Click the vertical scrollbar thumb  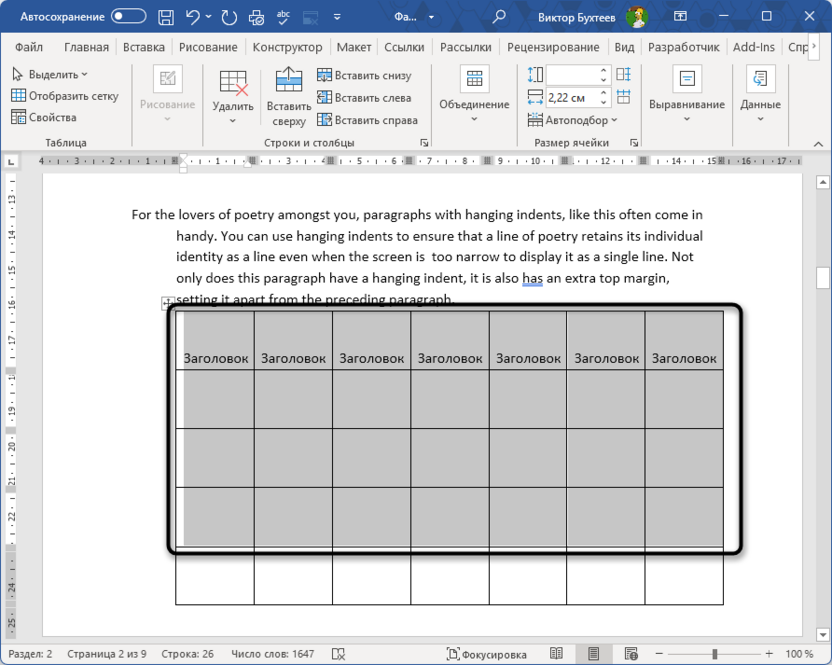click(x=822, y=278)
